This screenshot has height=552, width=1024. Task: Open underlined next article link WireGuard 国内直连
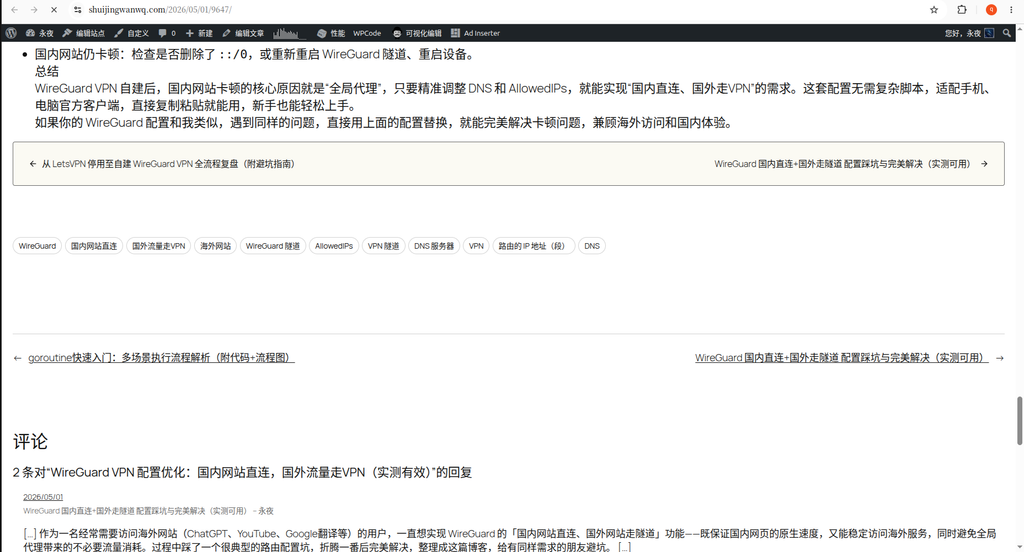pos(841,358)
